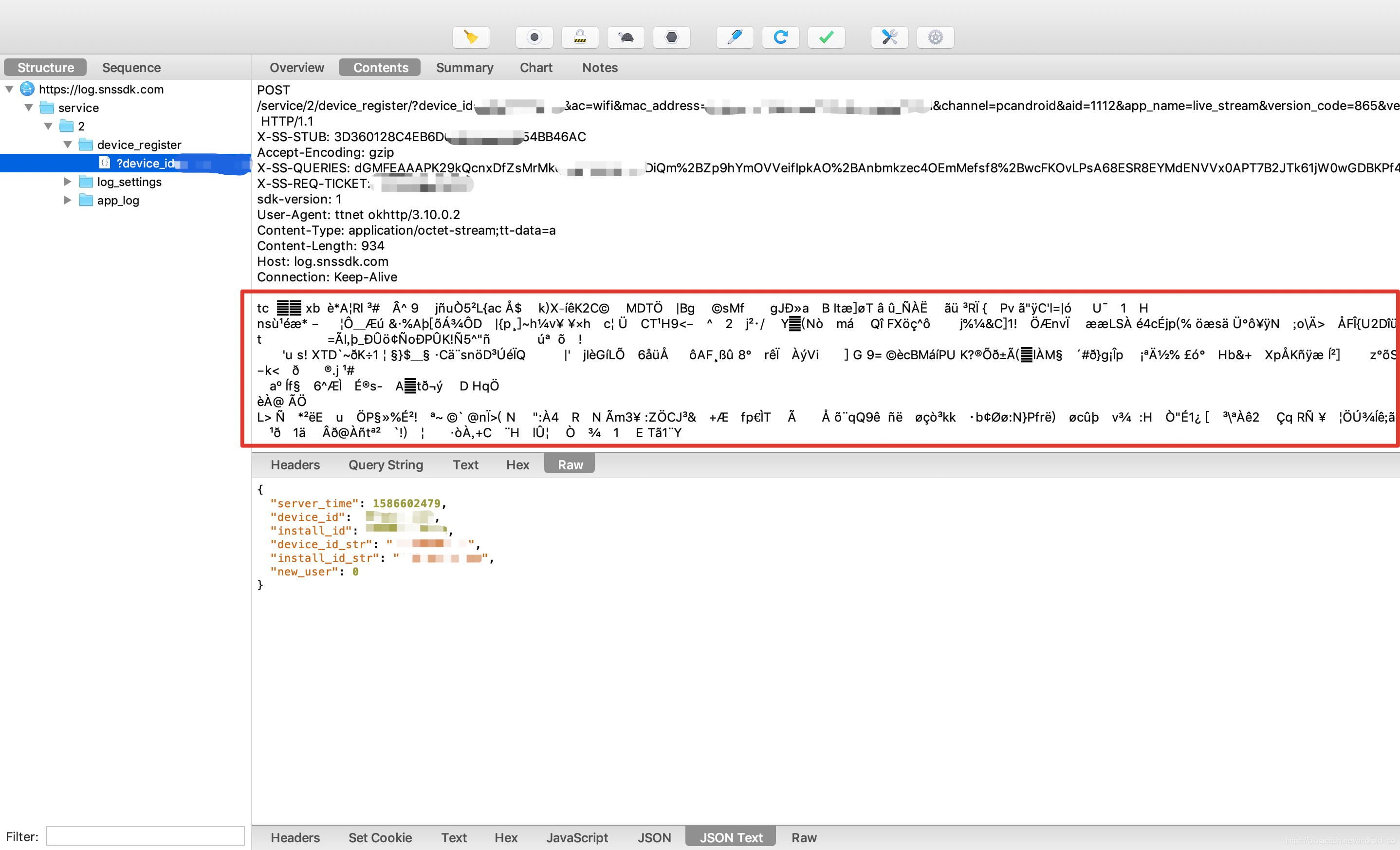The image size is (1400, 850).
Task: Click the hexagon Breakpoints icon
Action: click(x=672, y=37)
